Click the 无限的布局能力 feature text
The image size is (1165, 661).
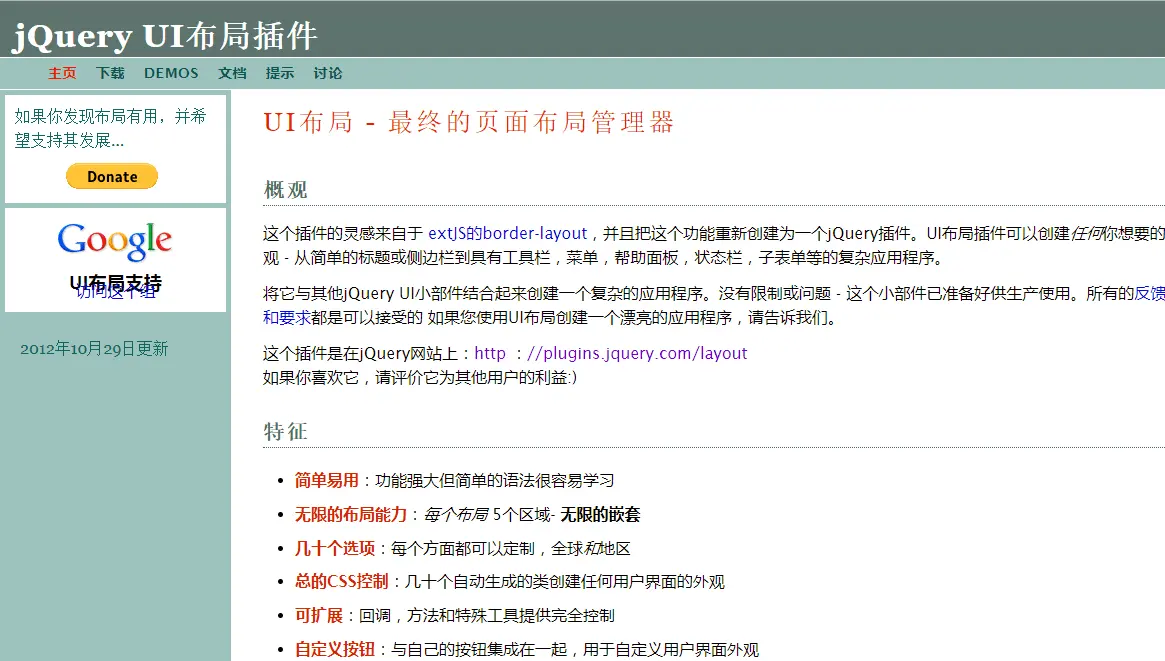pos(351,515)
